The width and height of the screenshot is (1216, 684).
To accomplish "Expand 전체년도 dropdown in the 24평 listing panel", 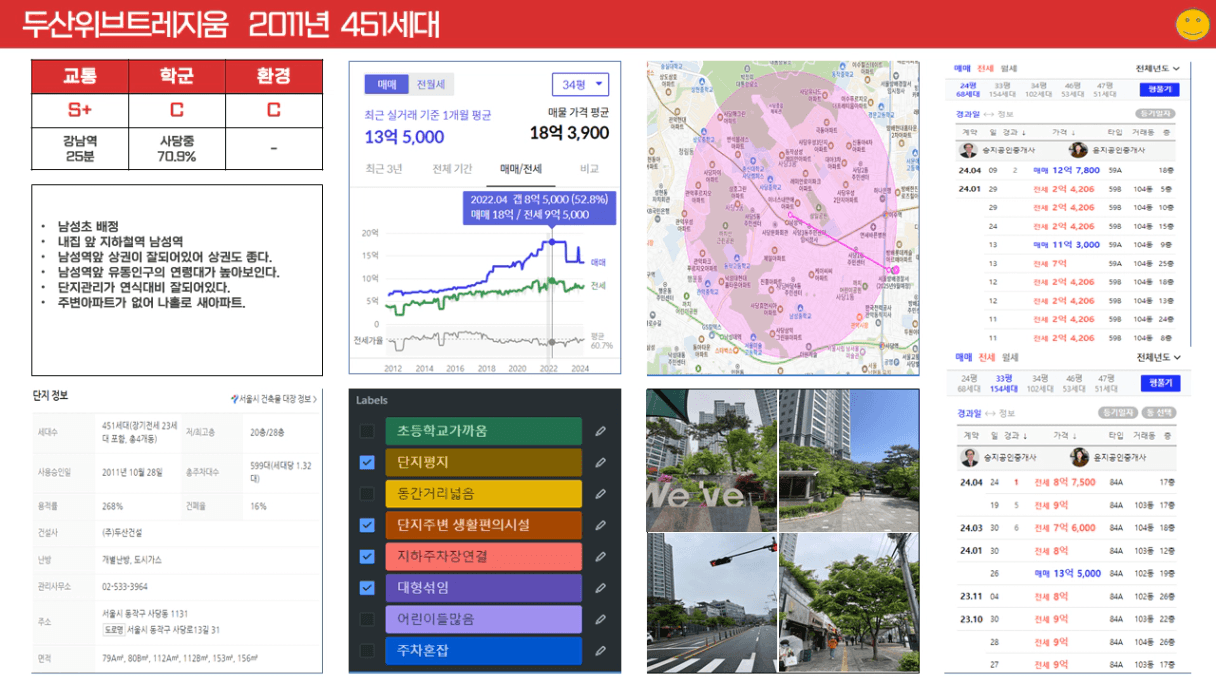I will point(1158,68).
